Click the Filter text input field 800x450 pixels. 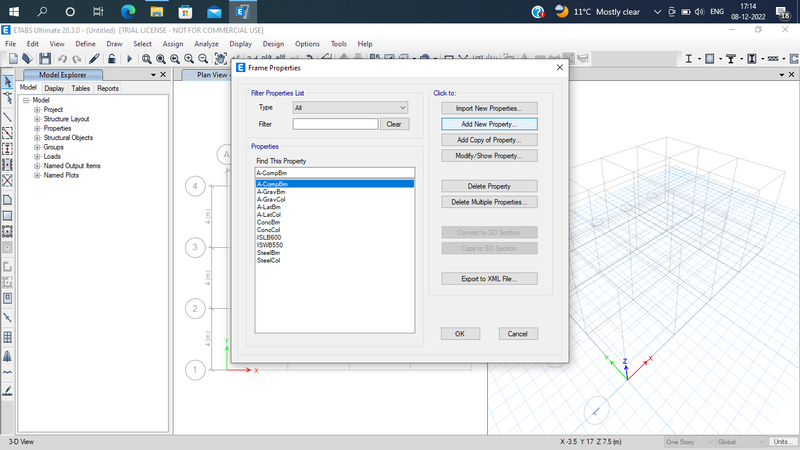pyautogui.click(x=335, y=124)
